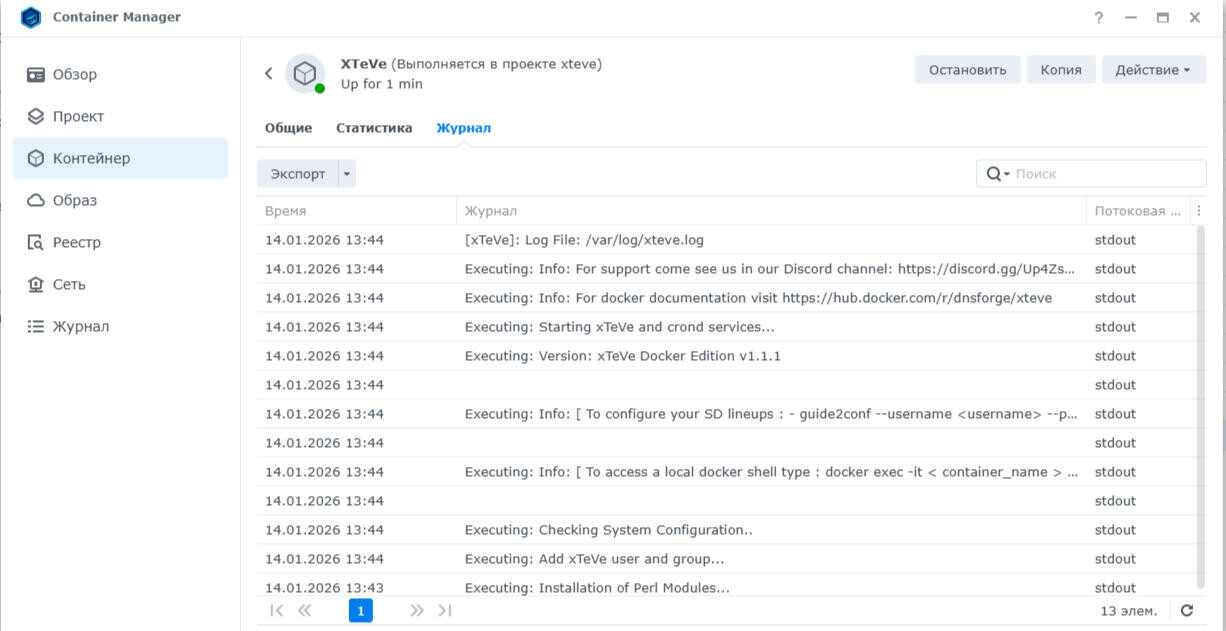The height and width of the screenshot is (631, 1226).
Task: Click the Экспорт button
Action: click(298, 174)
